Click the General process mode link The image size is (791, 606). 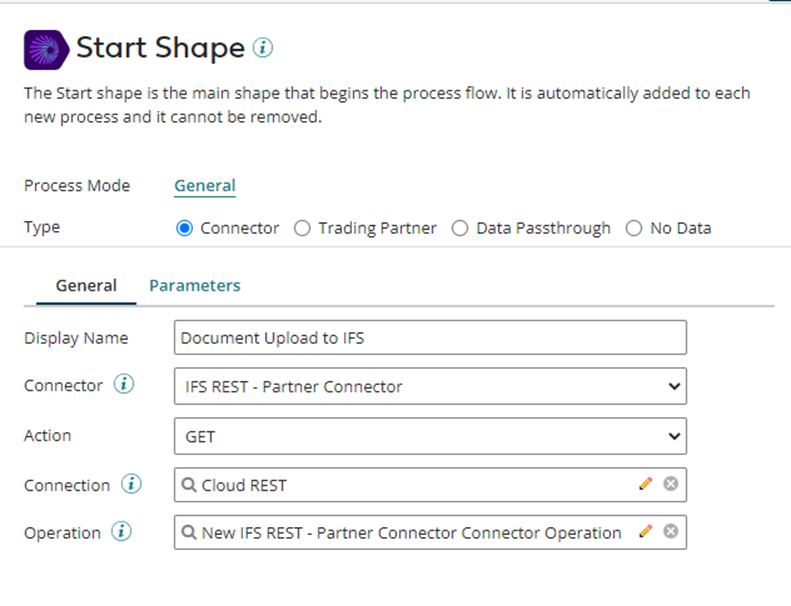tap(205, 186)
